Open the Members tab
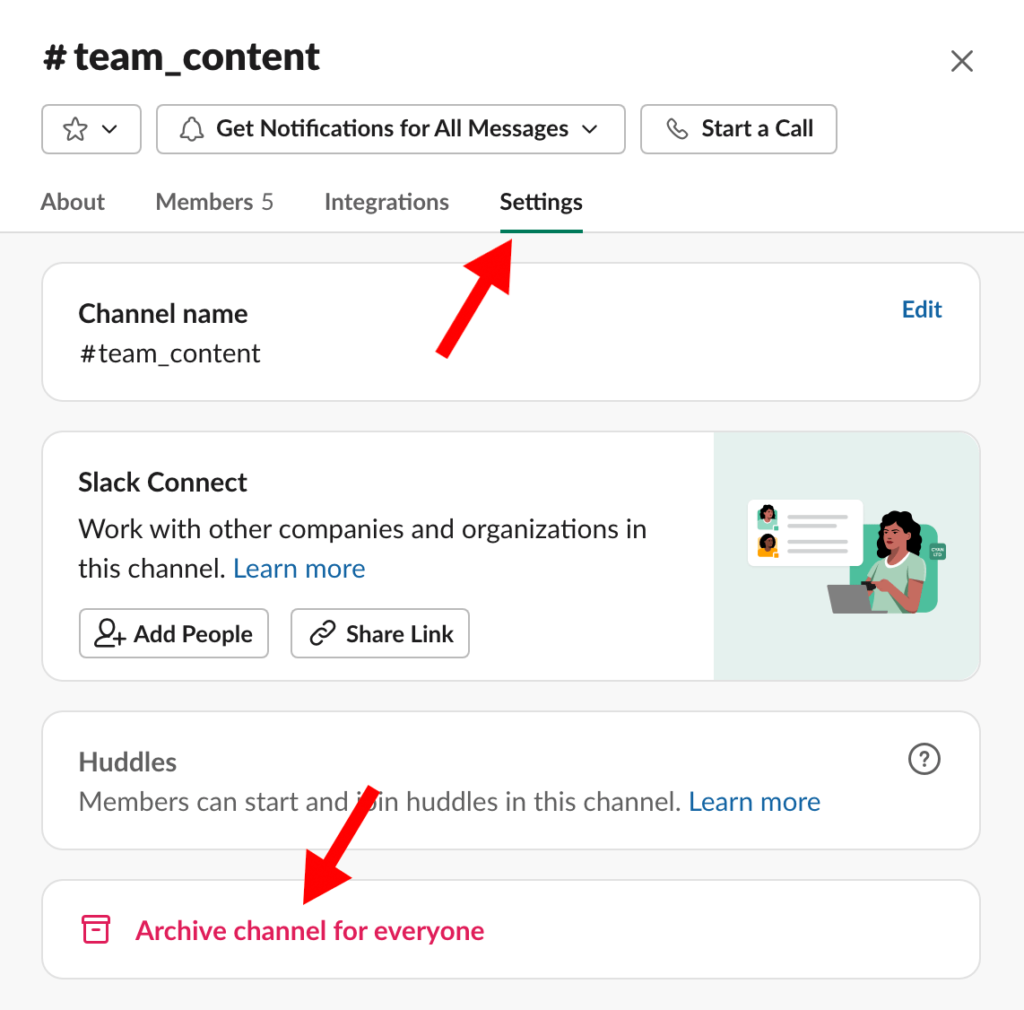Screen dimensions: 1024x1010 [214, 202]
